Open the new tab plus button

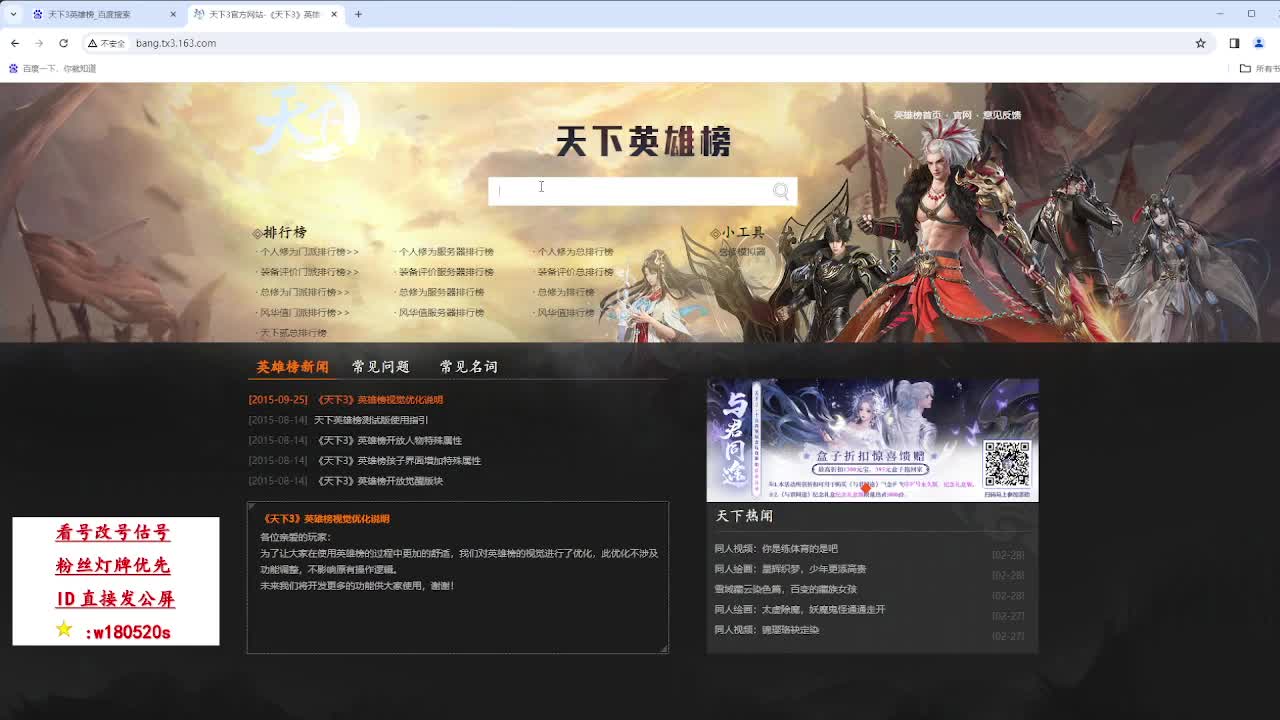pyautogui.click(x=358, y=14)
